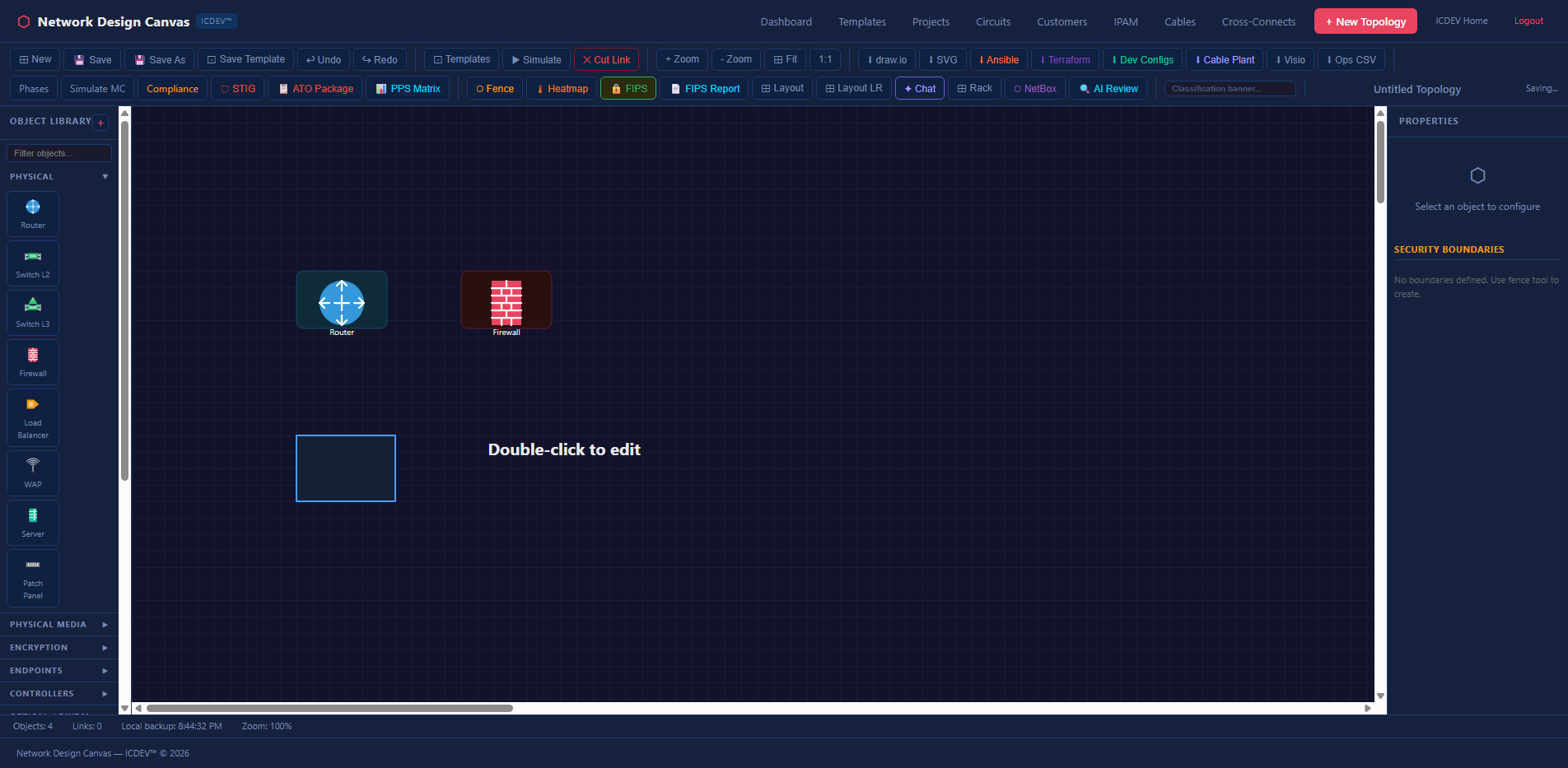Click the Save toolbar button
1568x768 pixels.
click(92, 60)
